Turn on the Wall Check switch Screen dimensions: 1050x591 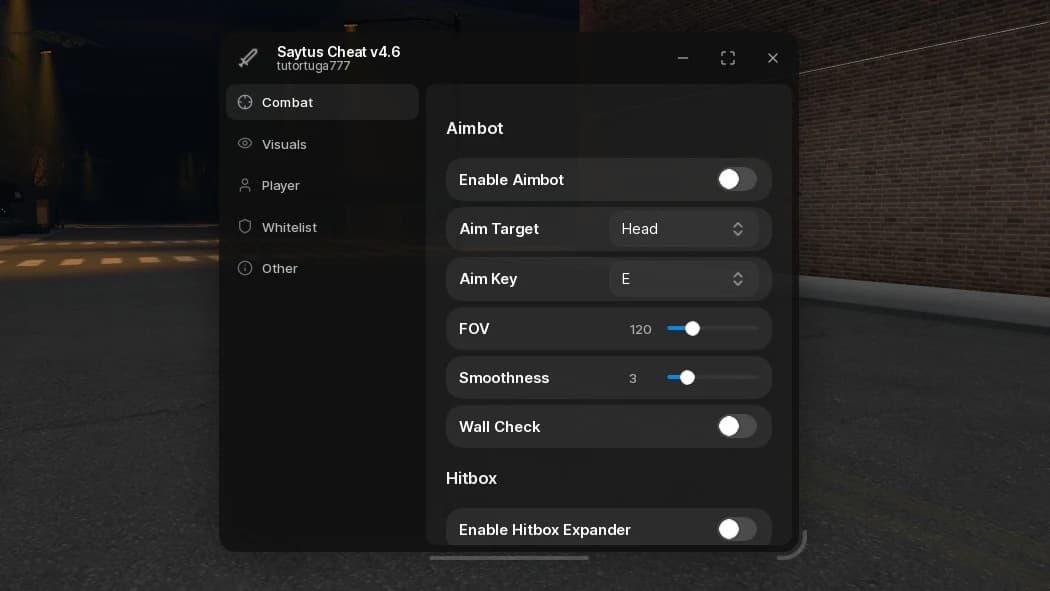[737, 426]
